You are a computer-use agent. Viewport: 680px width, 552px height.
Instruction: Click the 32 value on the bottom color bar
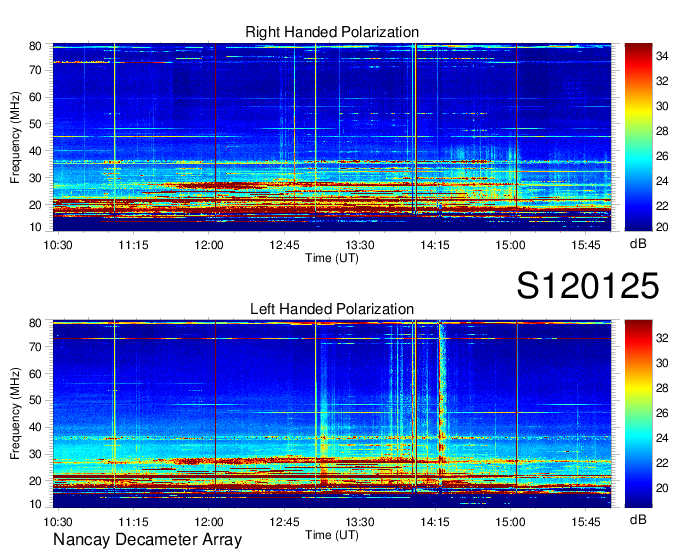point(662,338)
